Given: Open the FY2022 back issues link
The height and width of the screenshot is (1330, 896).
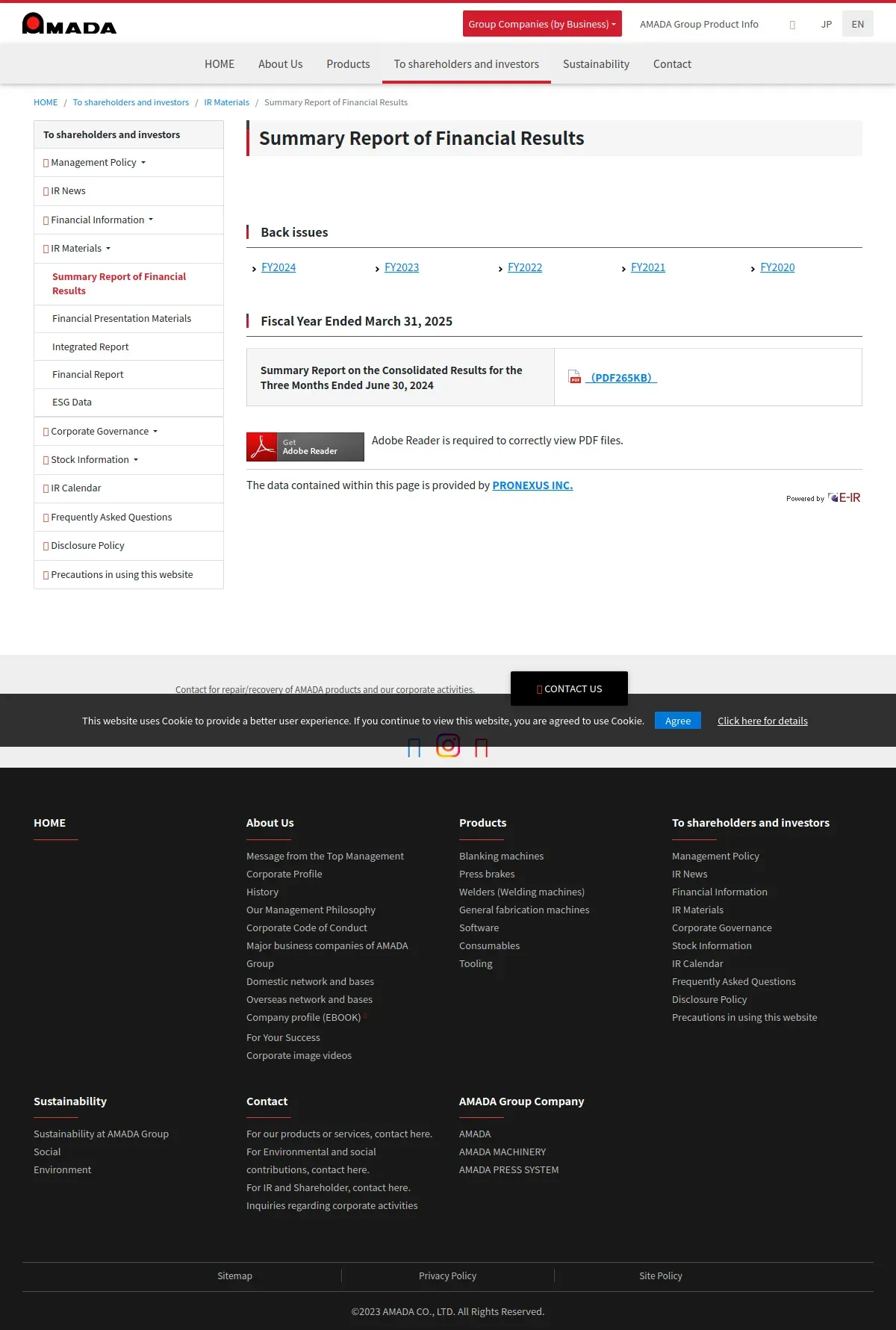Looking at the screenshot, I should 525,267.
